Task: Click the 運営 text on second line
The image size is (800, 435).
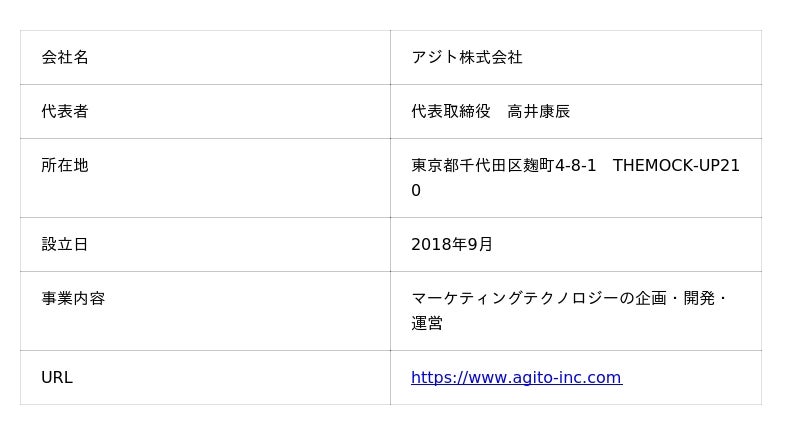Action: pyautogui.click(x=427, y=324)
